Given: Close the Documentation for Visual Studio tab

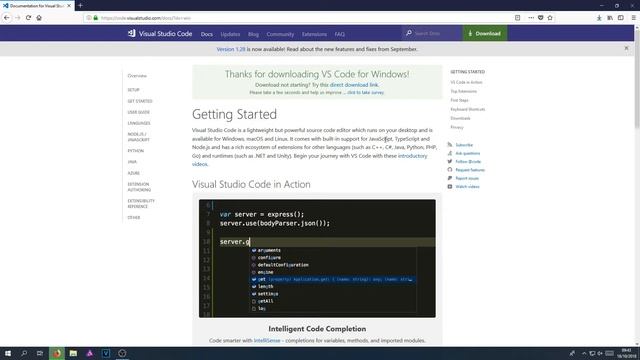Looking at the screenshot, I should click(x=69, y=6).
